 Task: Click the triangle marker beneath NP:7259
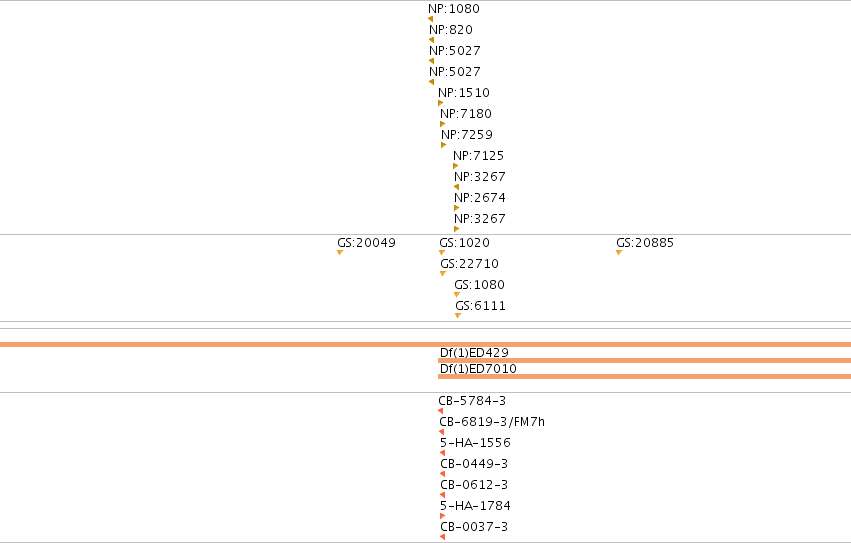tap(443, 145)
